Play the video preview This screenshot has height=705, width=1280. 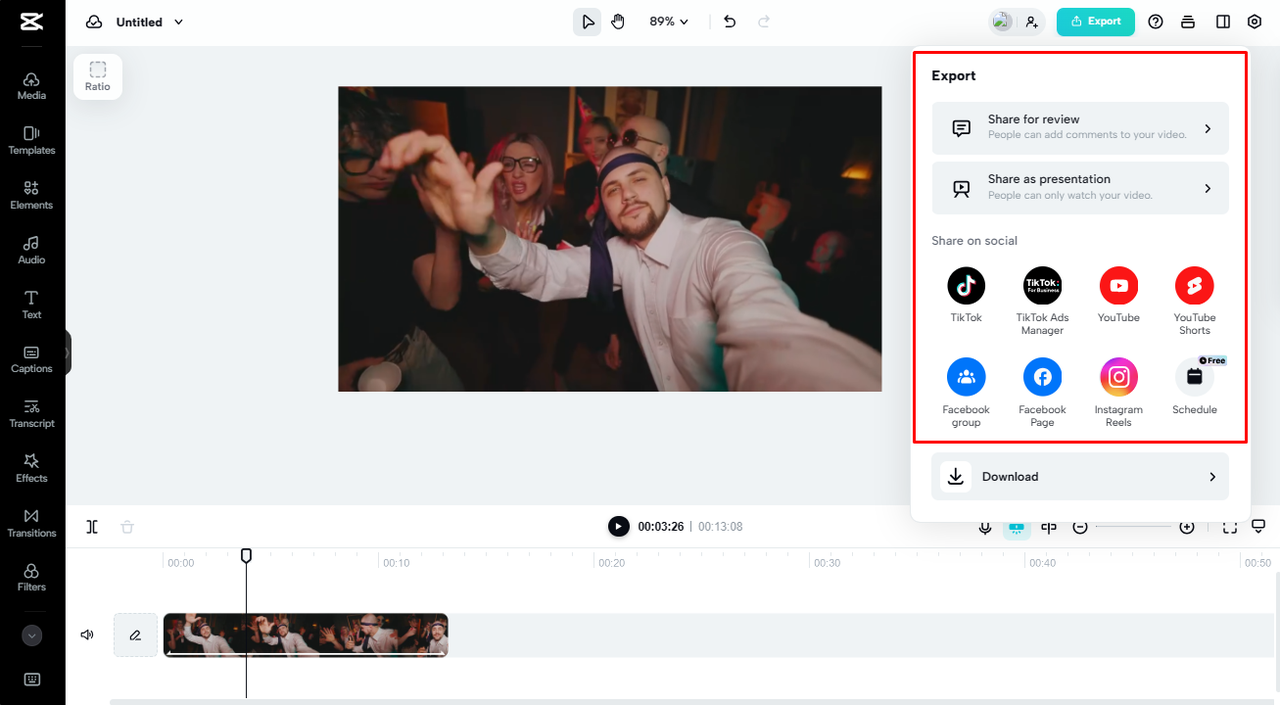pyautogui.click(x=619, y=526)
